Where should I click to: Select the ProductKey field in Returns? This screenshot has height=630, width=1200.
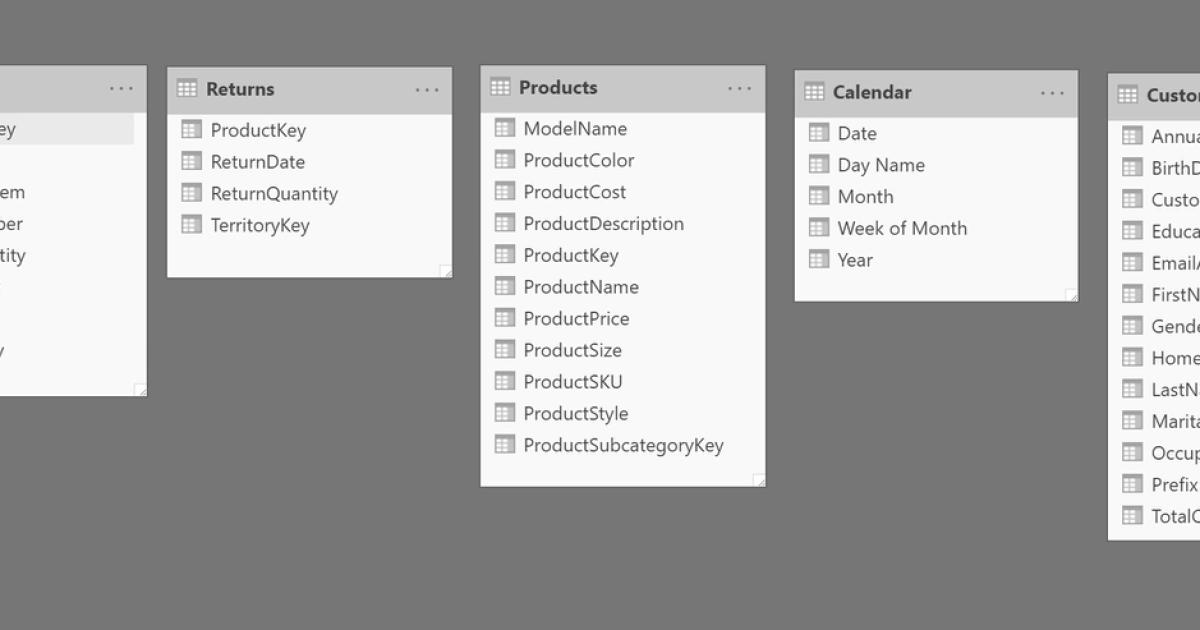click(258, 130)
